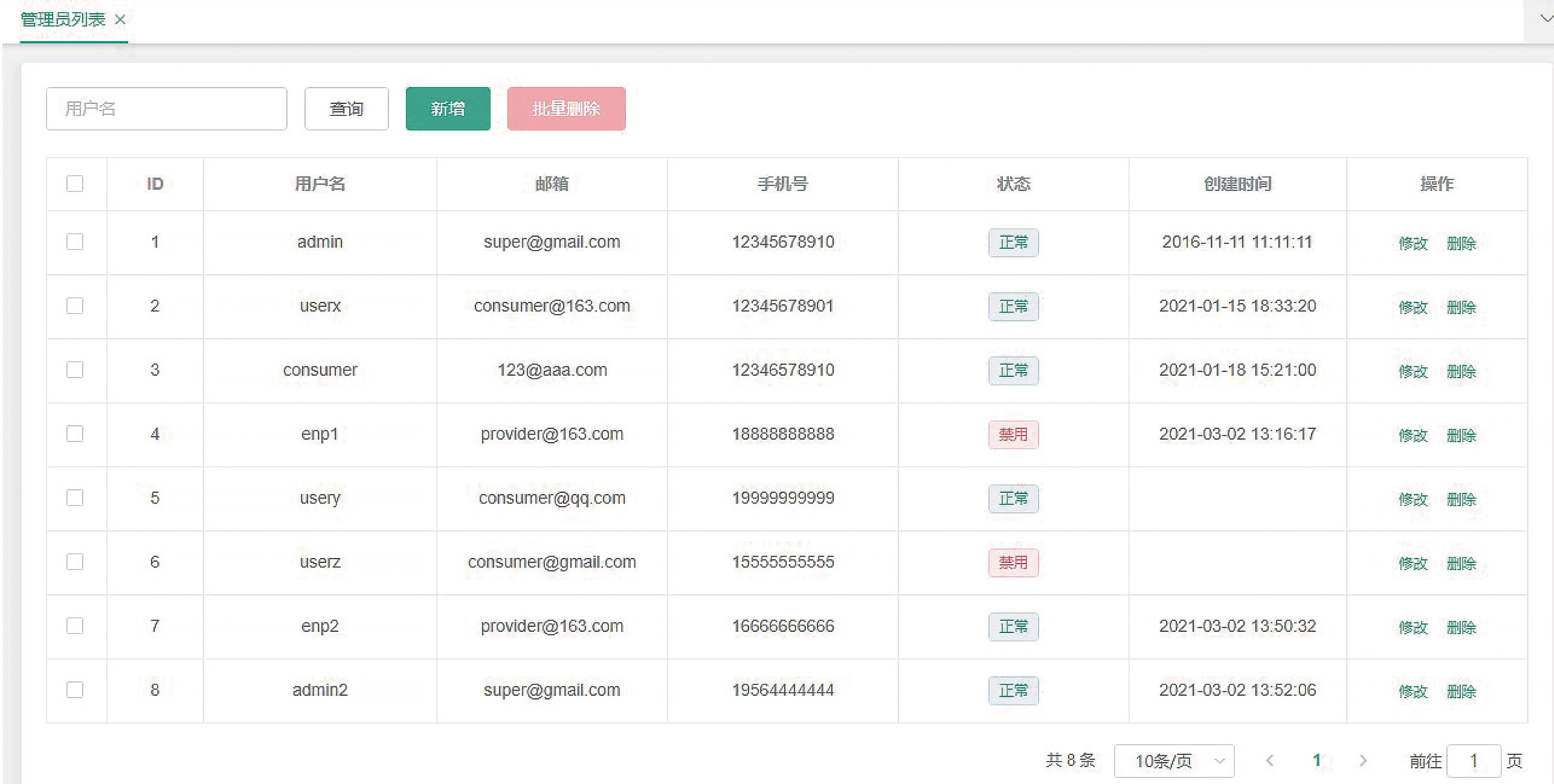The image size is (1554, 784).
Task: Click the 新增 button
Action: (x=448, y=108)
